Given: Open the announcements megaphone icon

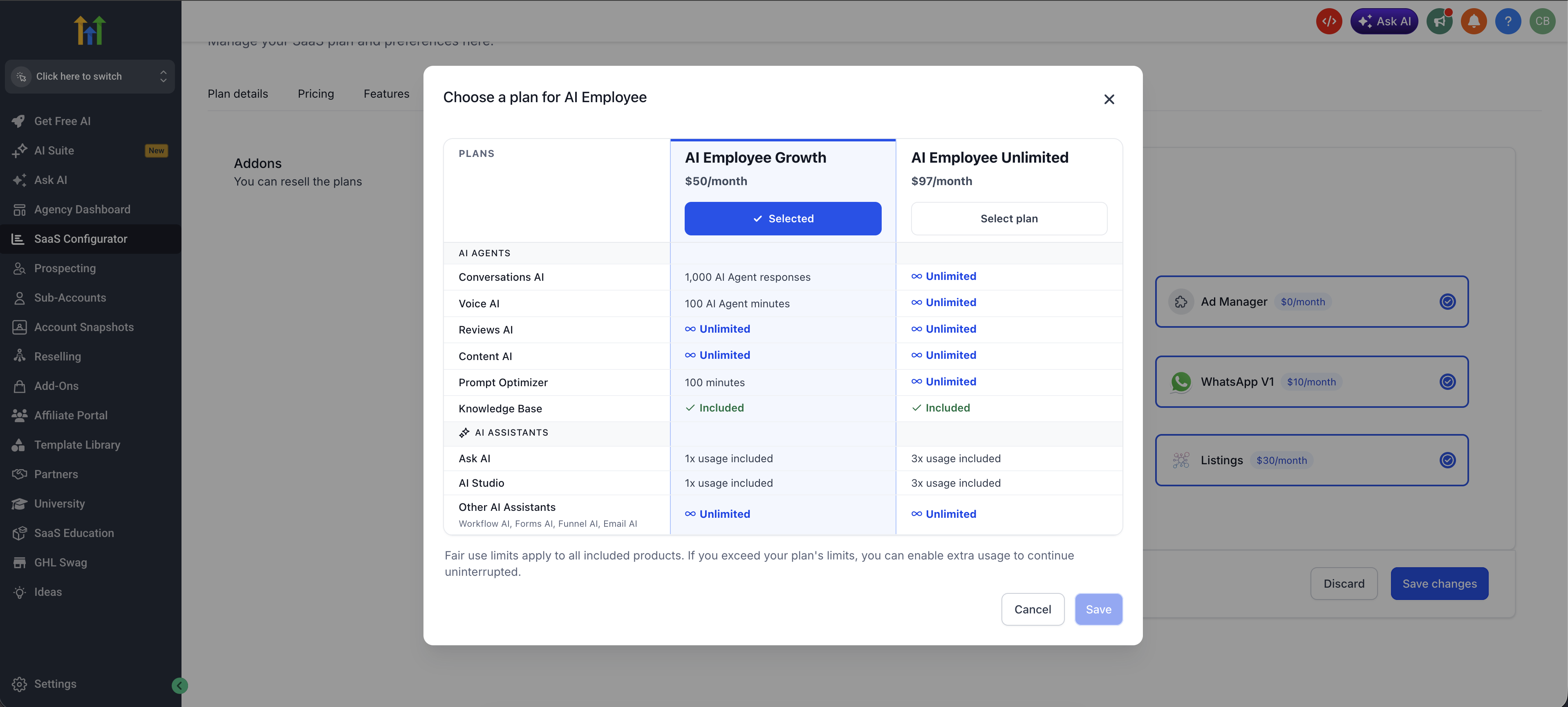Looking at the screenshot, I should (1440, 21).
